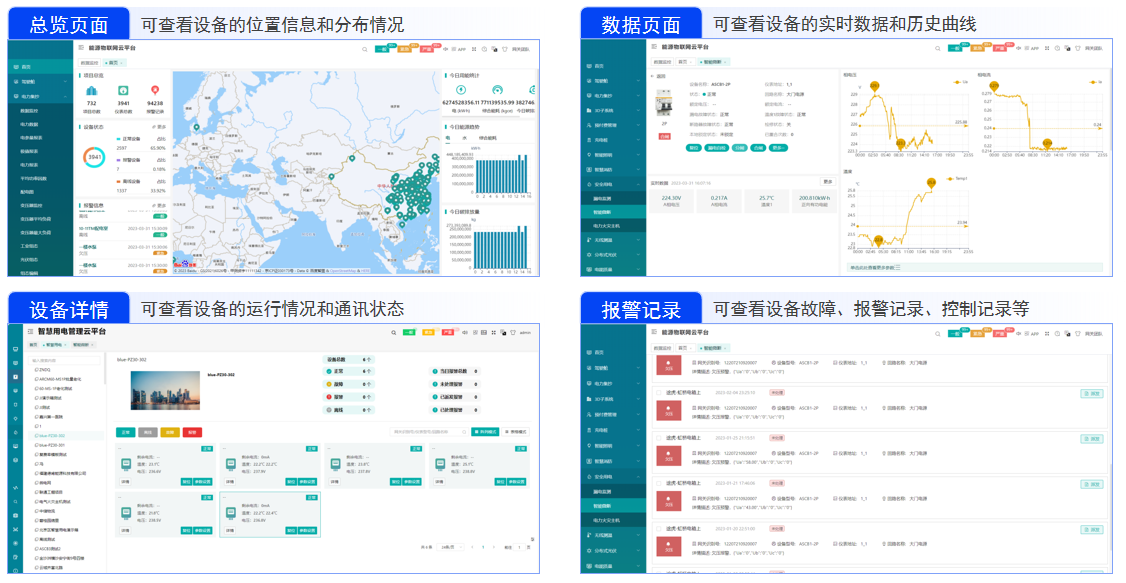
Task: Open green 一般 alarm badge in 总览页面
Action: (x=384, y=50)
